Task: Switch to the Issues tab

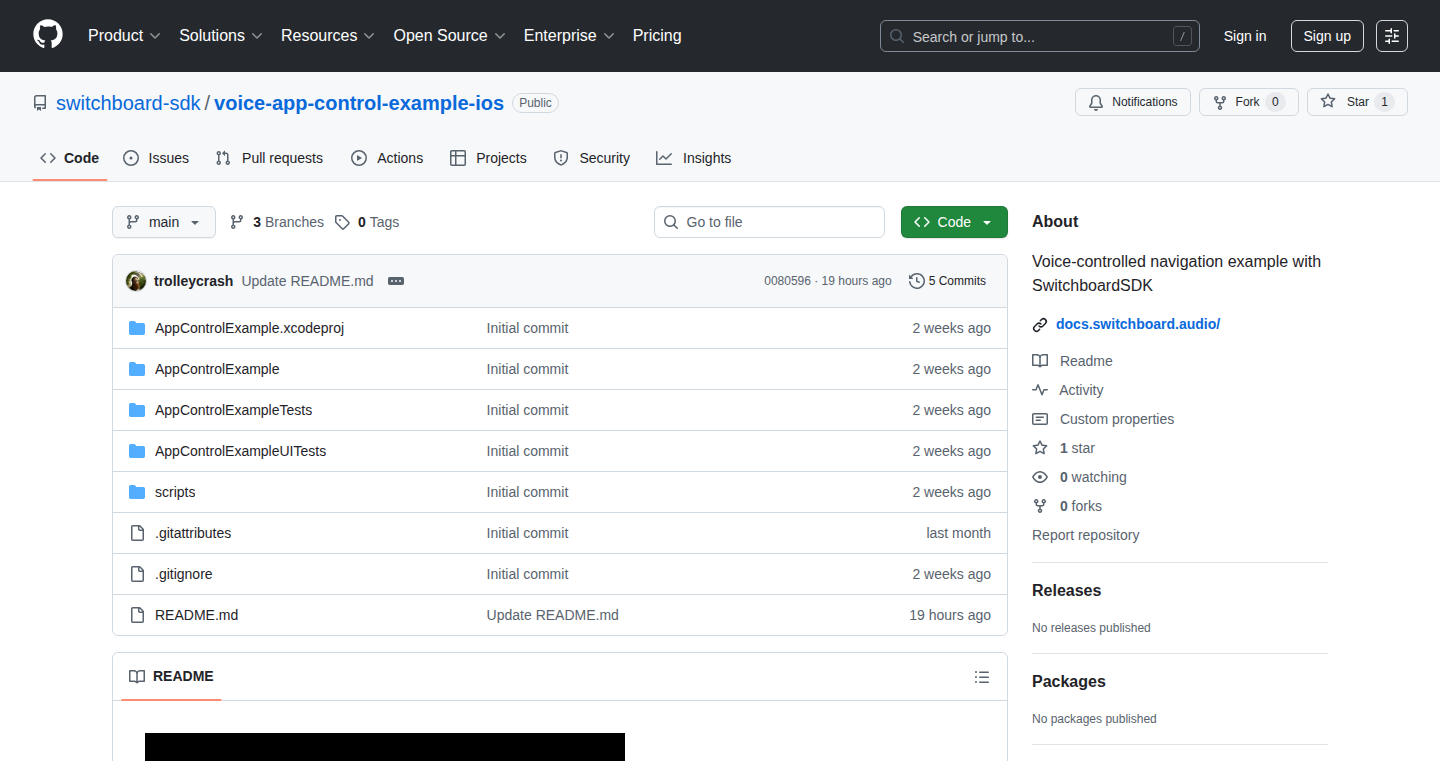Action: coord(156,158)
